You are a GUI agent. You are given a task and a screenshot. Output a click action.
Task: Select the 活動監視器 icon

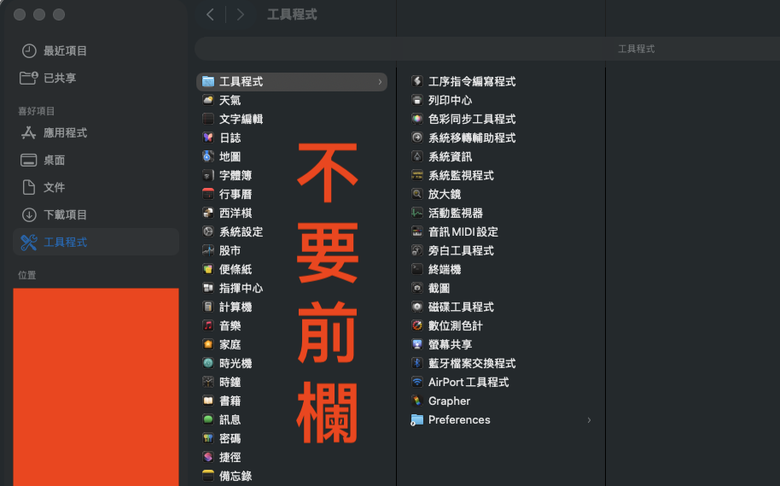[x=417, y=213]
